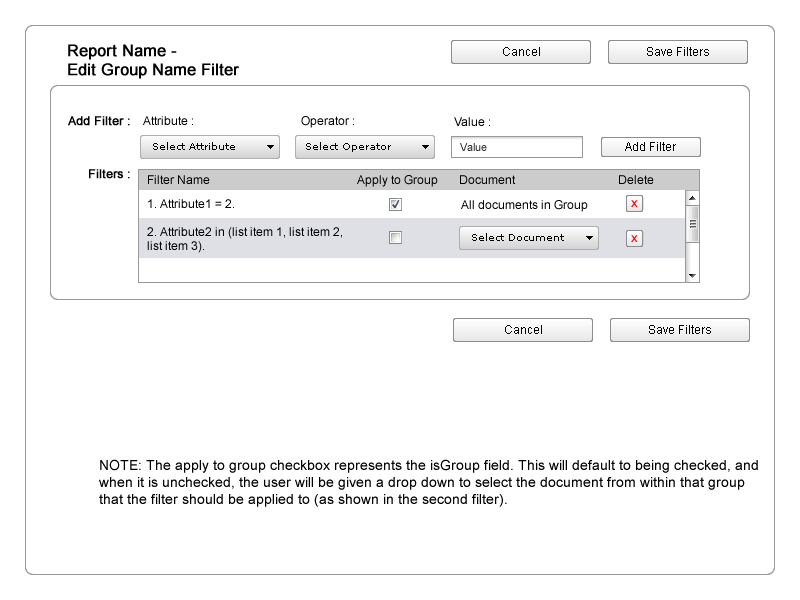Expand the Select Operator dropdown
The image size is (800, 600).
365,147
